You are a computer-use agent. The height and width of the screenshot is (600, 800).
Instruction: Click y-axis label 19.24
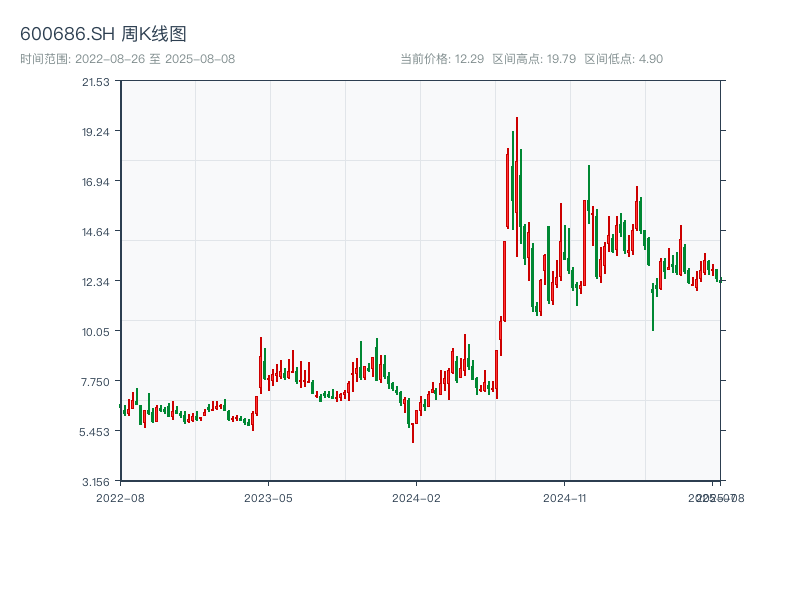[x=96, y=132]
